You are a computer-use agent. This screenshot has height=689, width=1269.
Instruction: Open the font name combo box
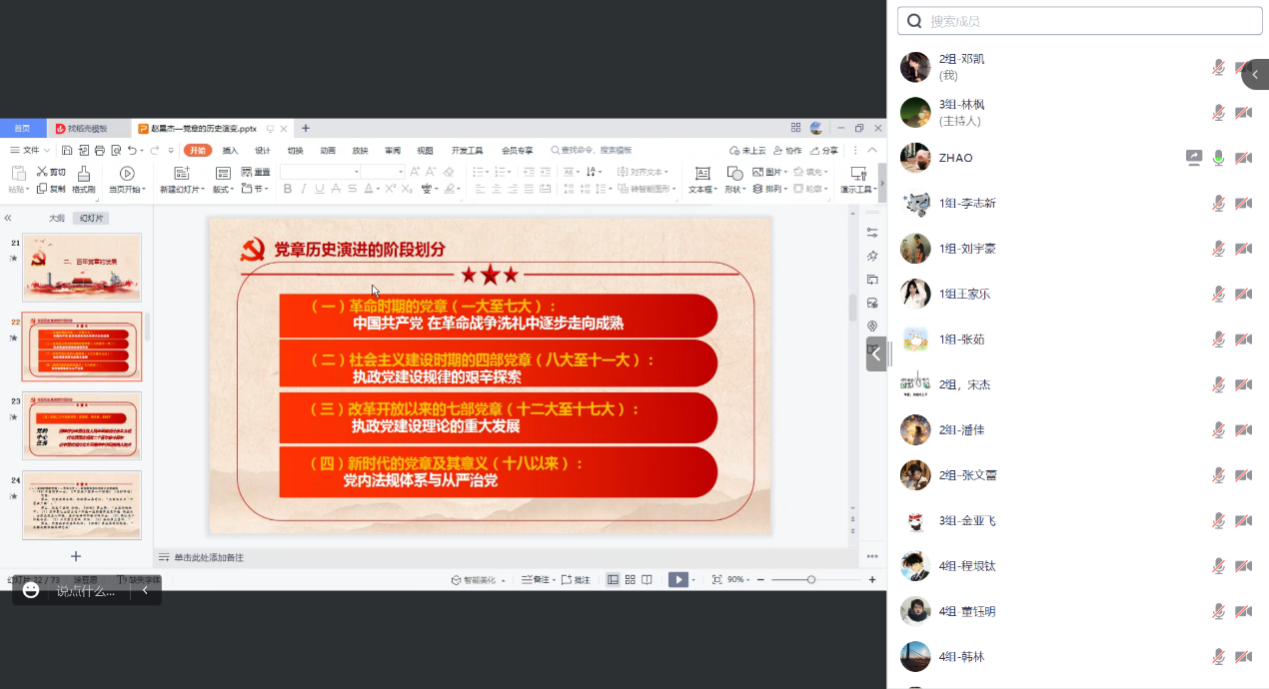click(320, 172)
